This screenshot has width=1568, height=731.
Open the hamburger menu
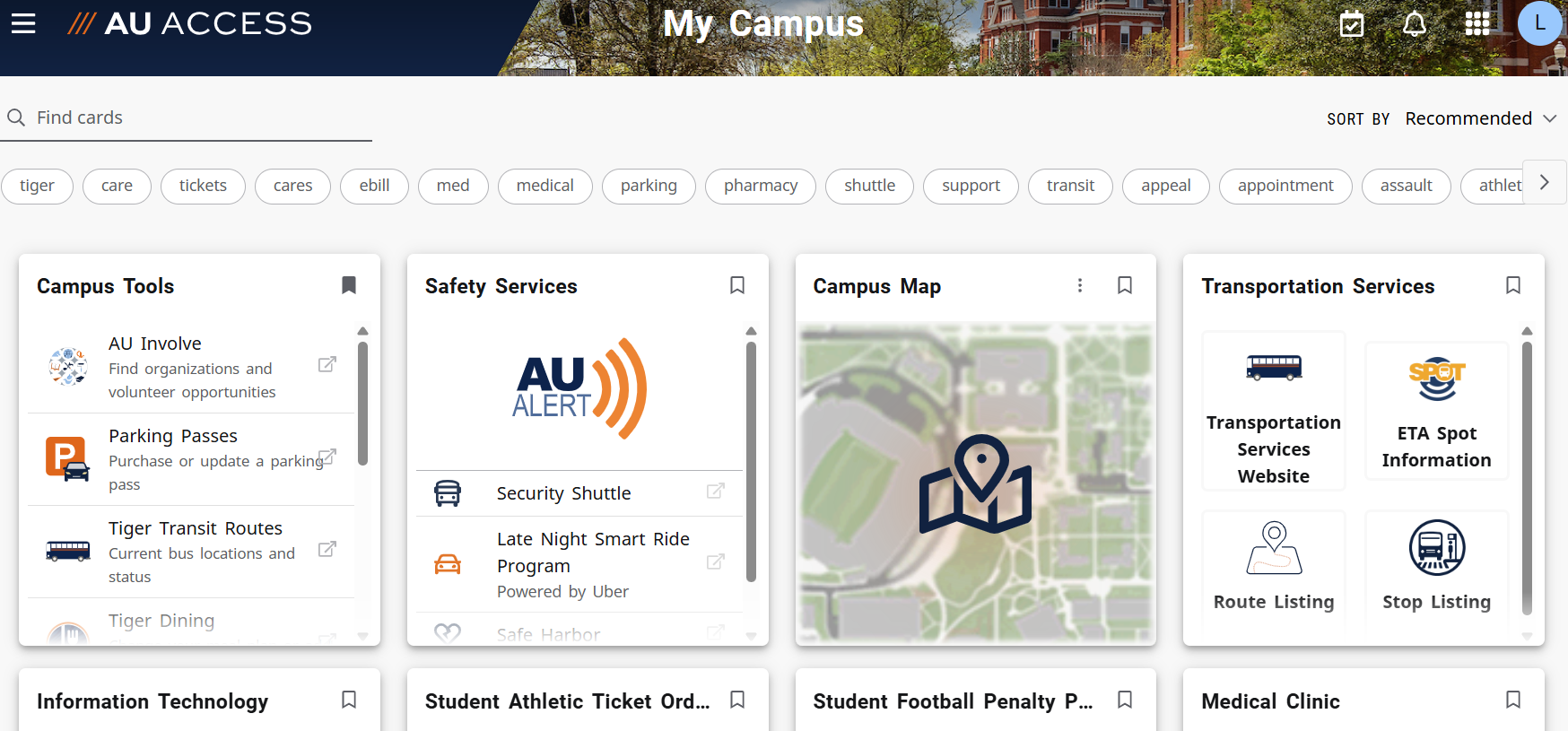point(23,23)
